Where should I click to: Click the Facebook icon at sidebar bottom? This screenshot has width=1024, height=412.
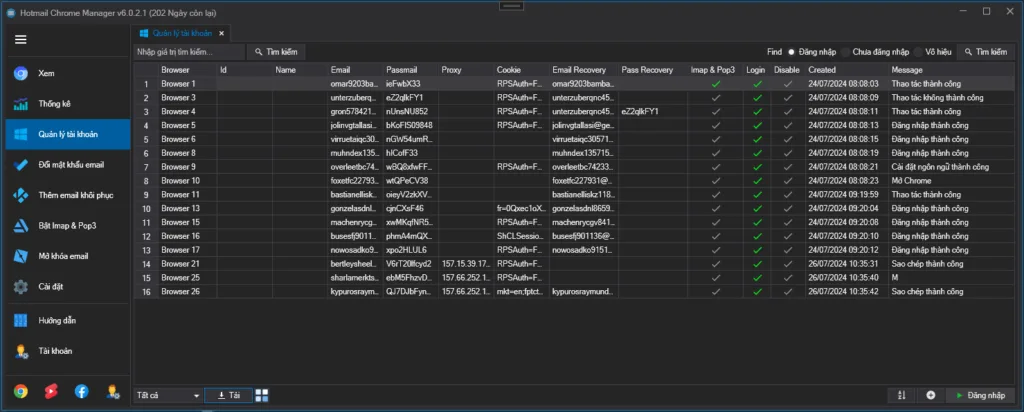click(82, 391)
